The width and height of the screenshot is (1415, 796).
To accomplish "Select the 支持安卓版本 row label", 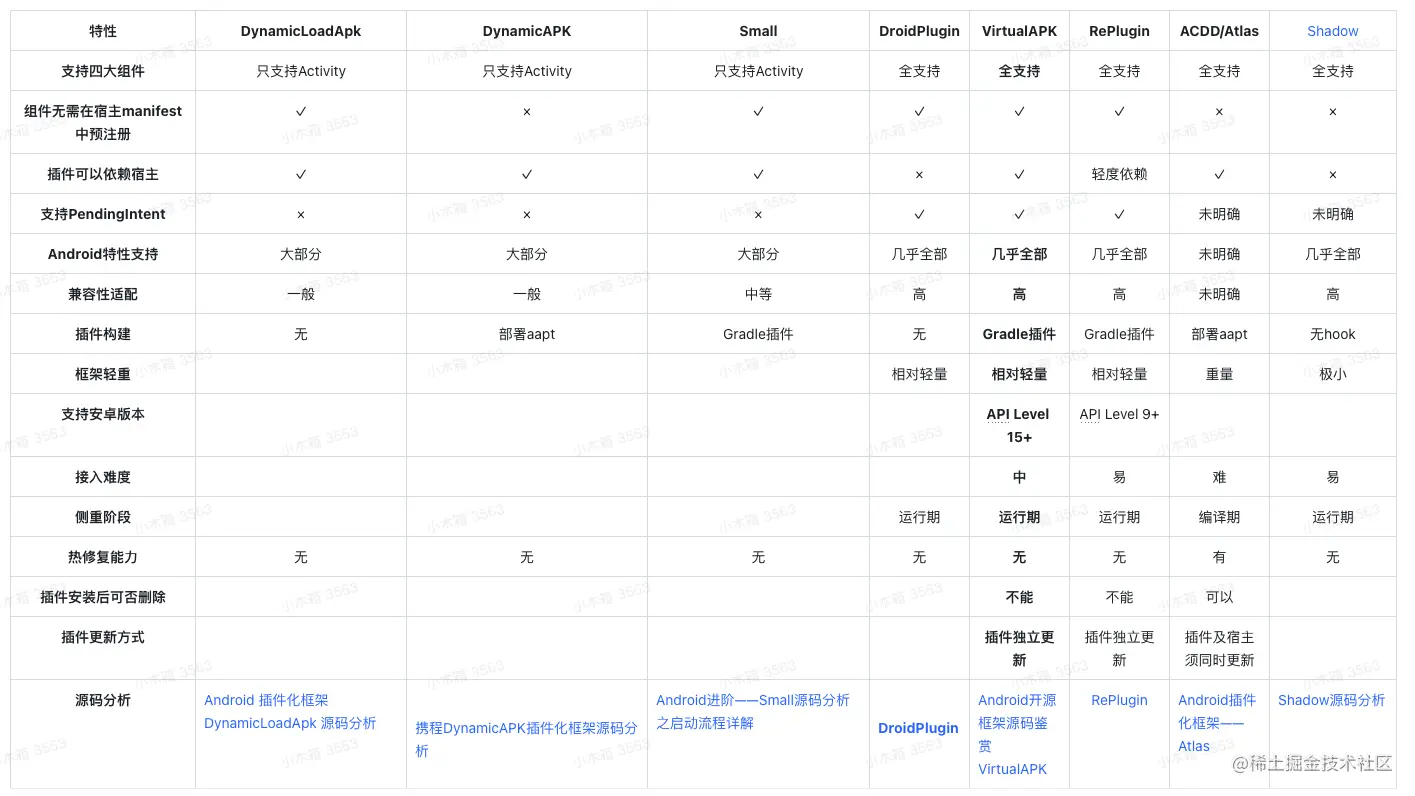I will [103, 414].
